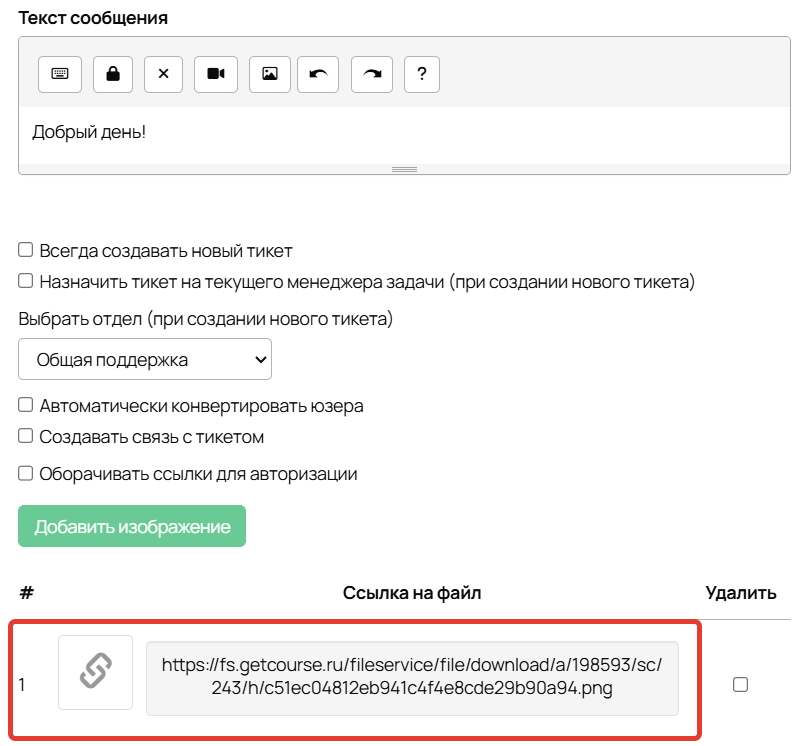Enable 'Всегда создавать новый тикет' checkbox
This screenshot has width=805, height=746.
tap(26, 250)
